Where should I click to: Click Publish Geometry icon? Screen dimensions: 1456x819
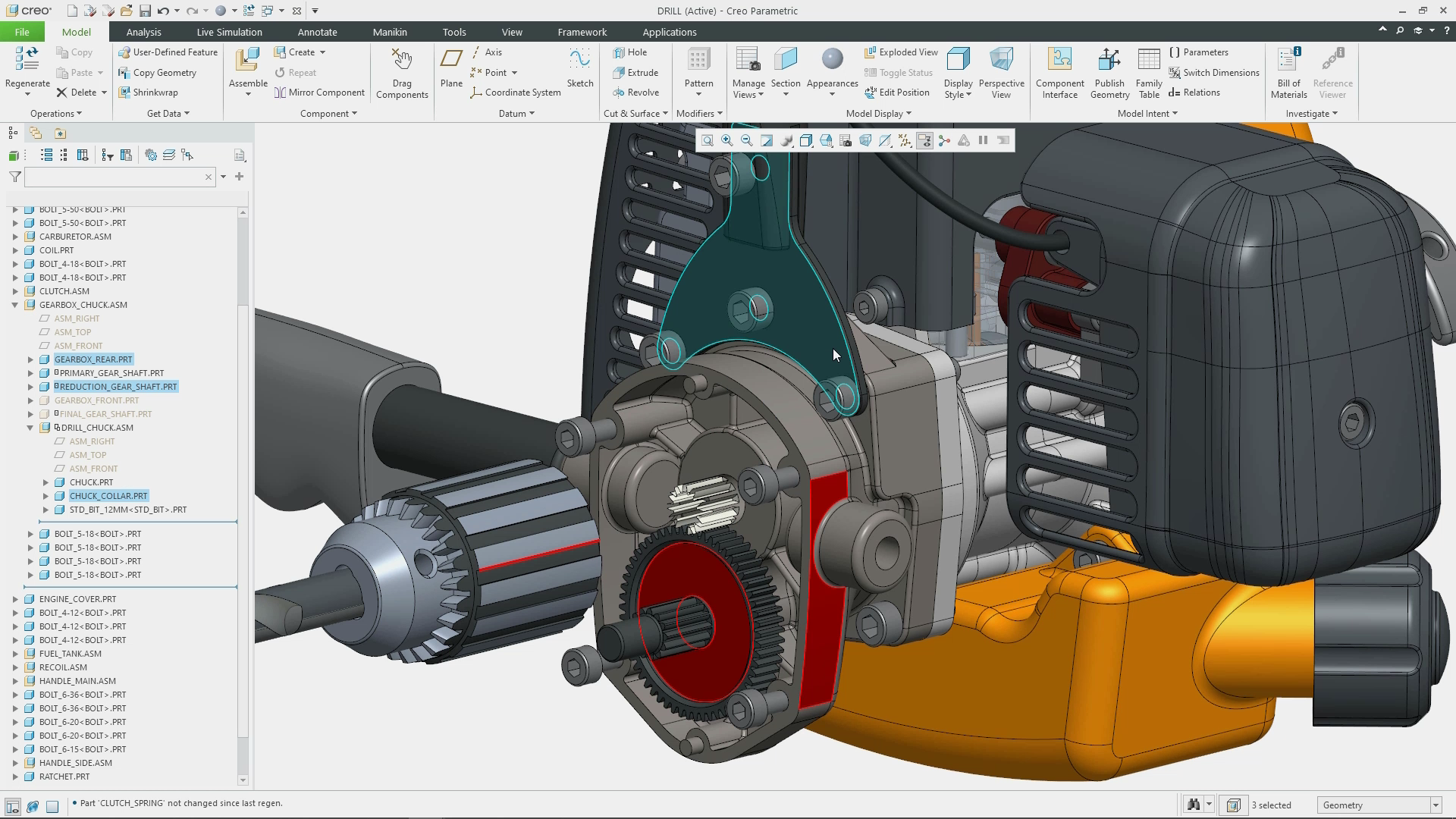[1109, 59]
